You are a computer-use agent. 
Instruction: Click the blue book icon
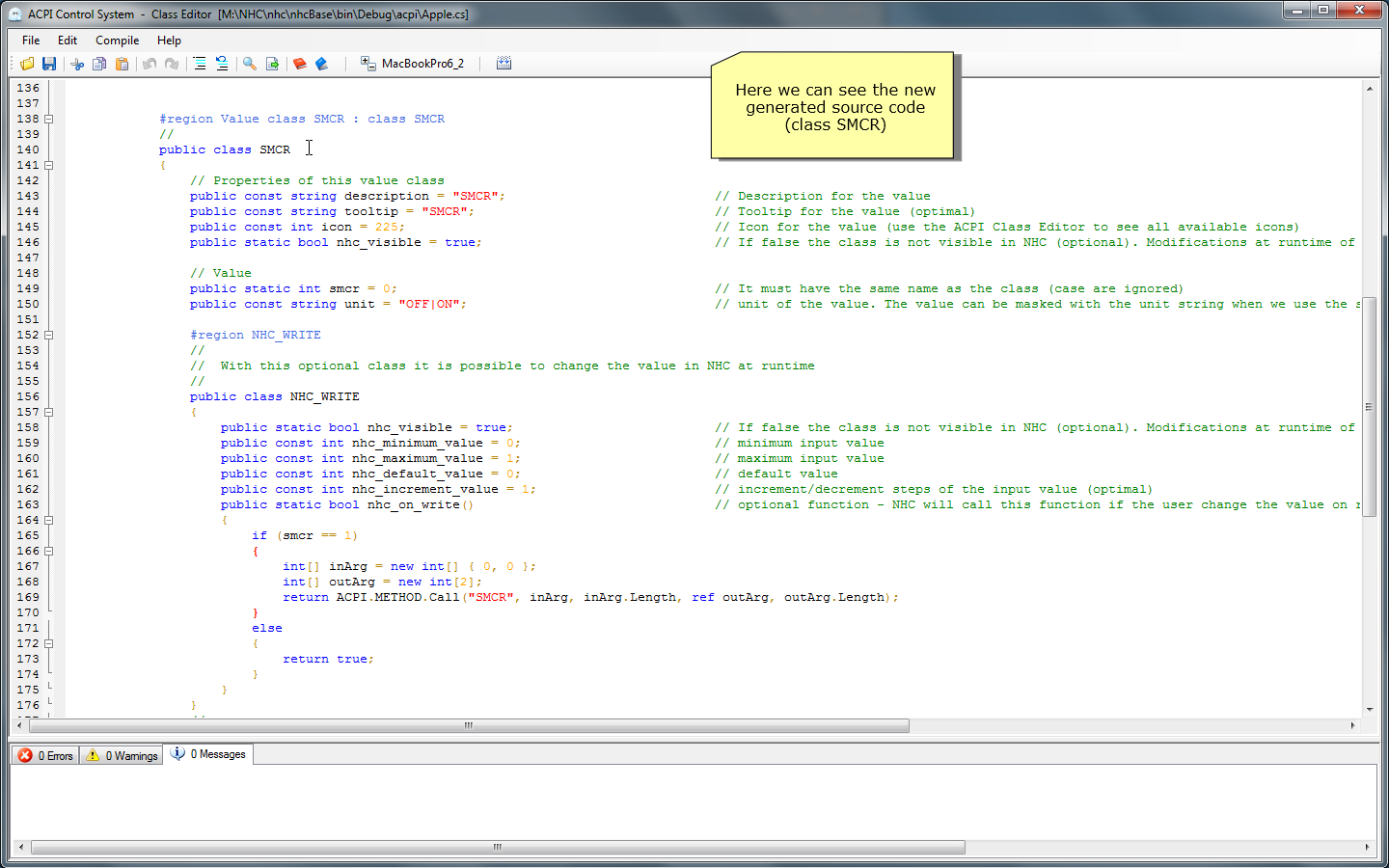pyautogui.click(x=322, y=64)
